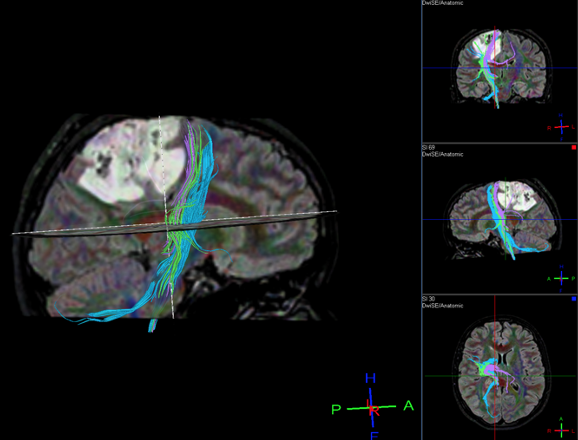Click the SI 30 label in axial view

[428, 299]
